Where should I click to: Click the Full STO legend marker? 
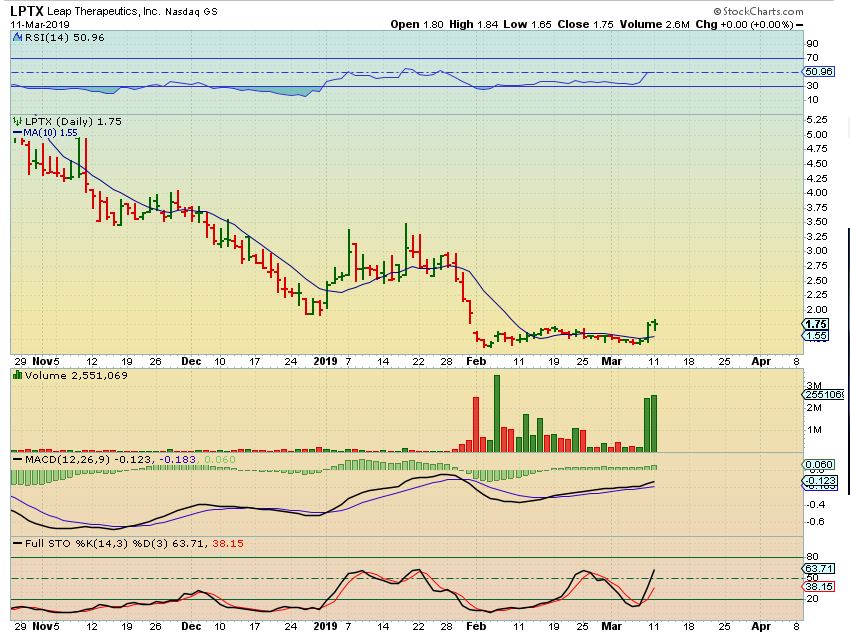(16, 543)
